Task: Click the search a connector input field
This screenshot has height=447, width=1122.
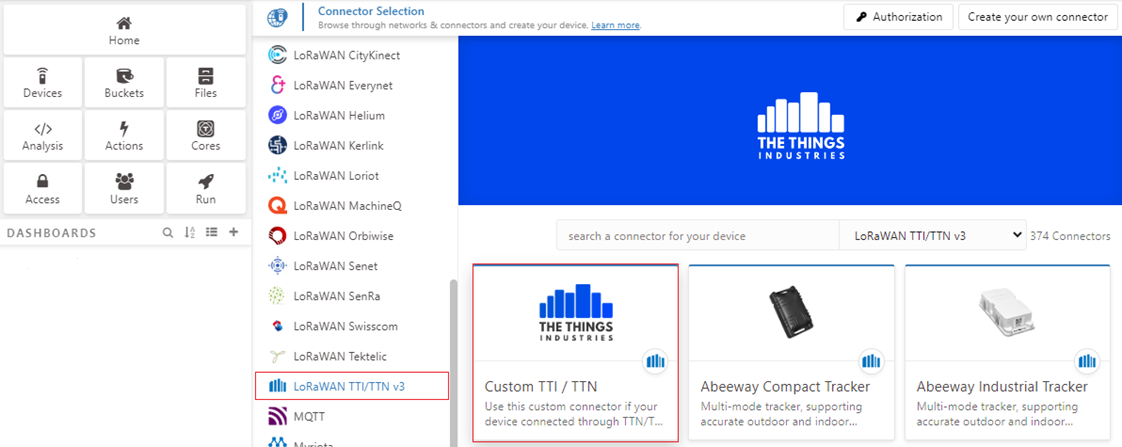Action: [698, 235]
